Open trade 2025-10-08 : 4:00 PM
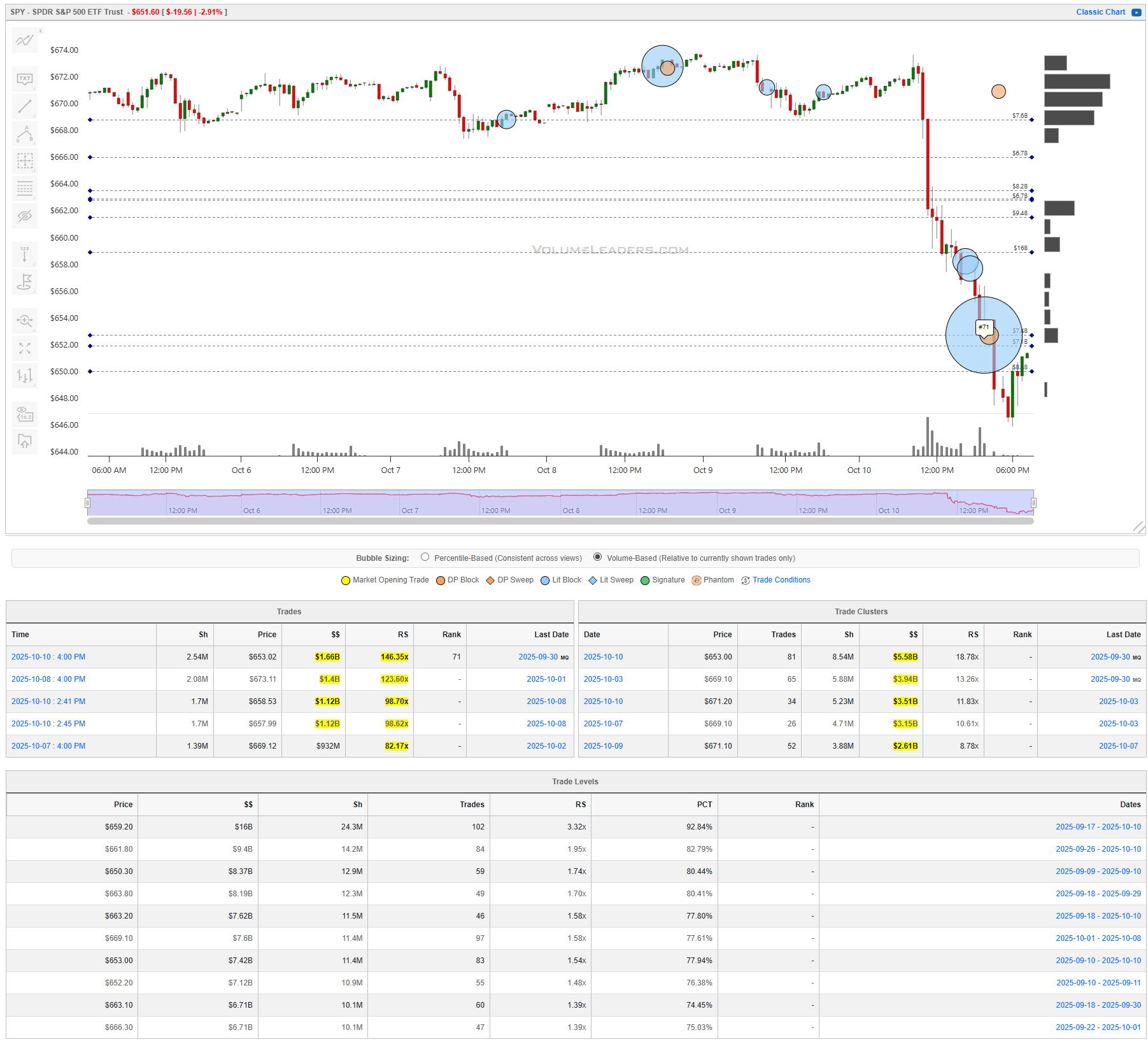1148x1044 pixels. [48, 679]
